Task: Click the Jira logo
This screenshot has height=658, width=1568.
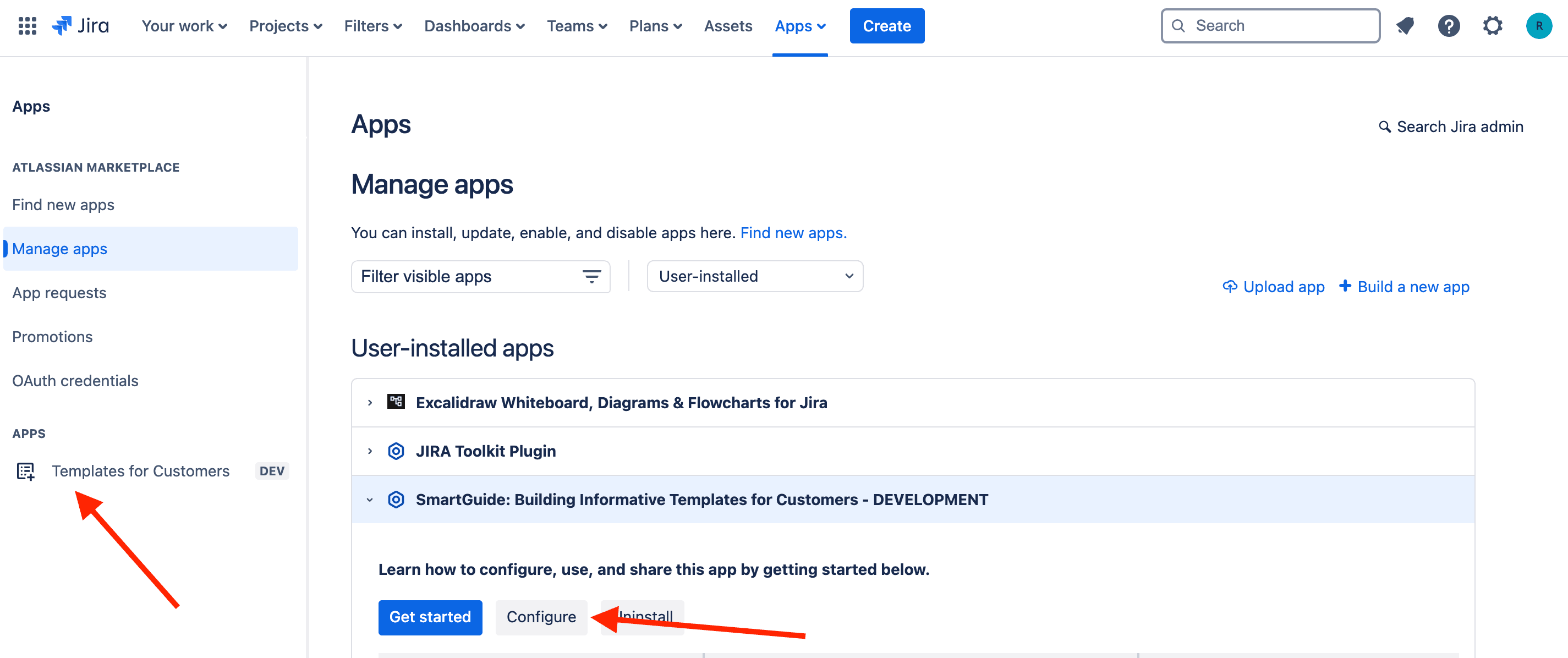Action: (x=80, y=25)
